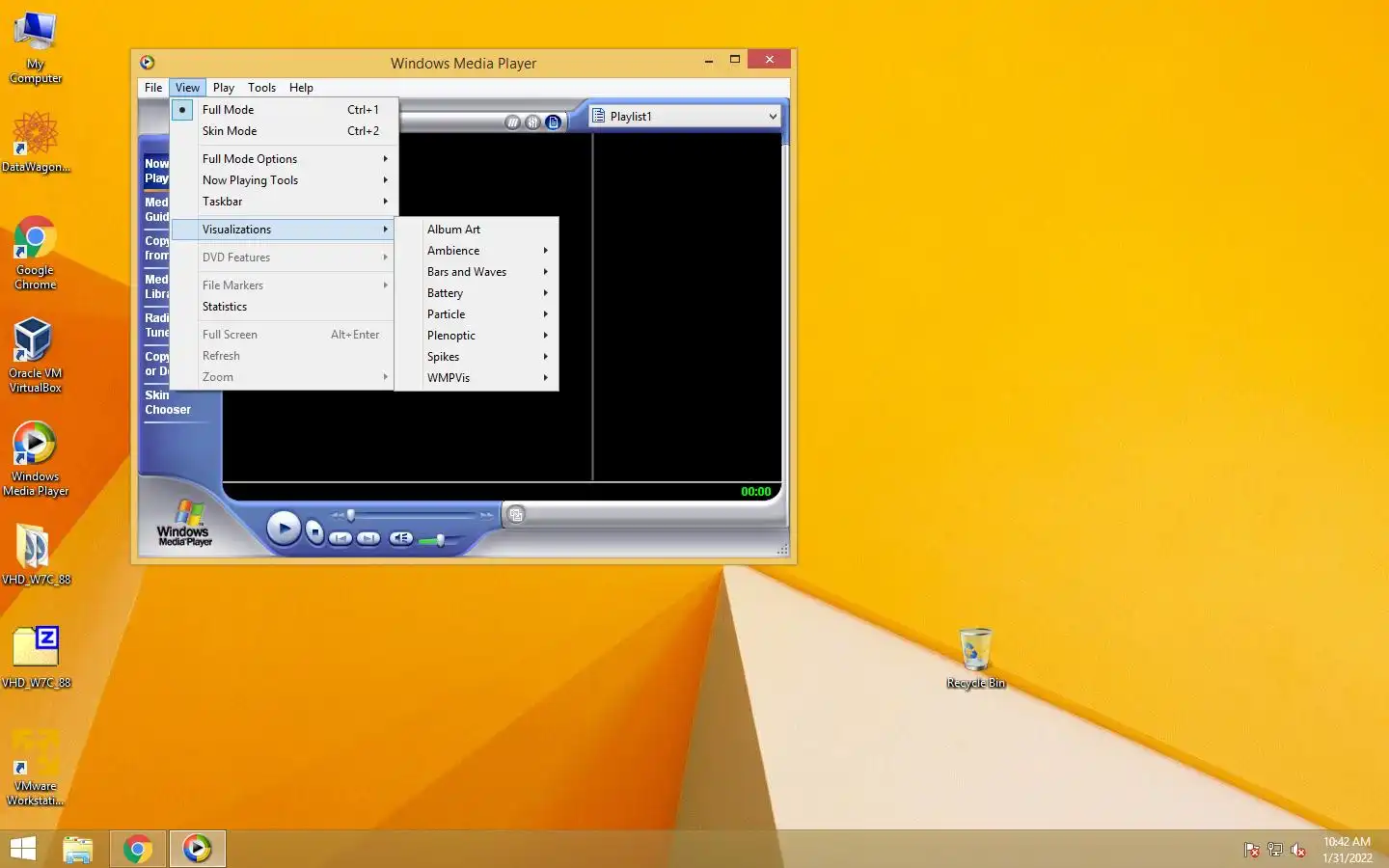Click the Media Player title bar icon

[148, 63]
